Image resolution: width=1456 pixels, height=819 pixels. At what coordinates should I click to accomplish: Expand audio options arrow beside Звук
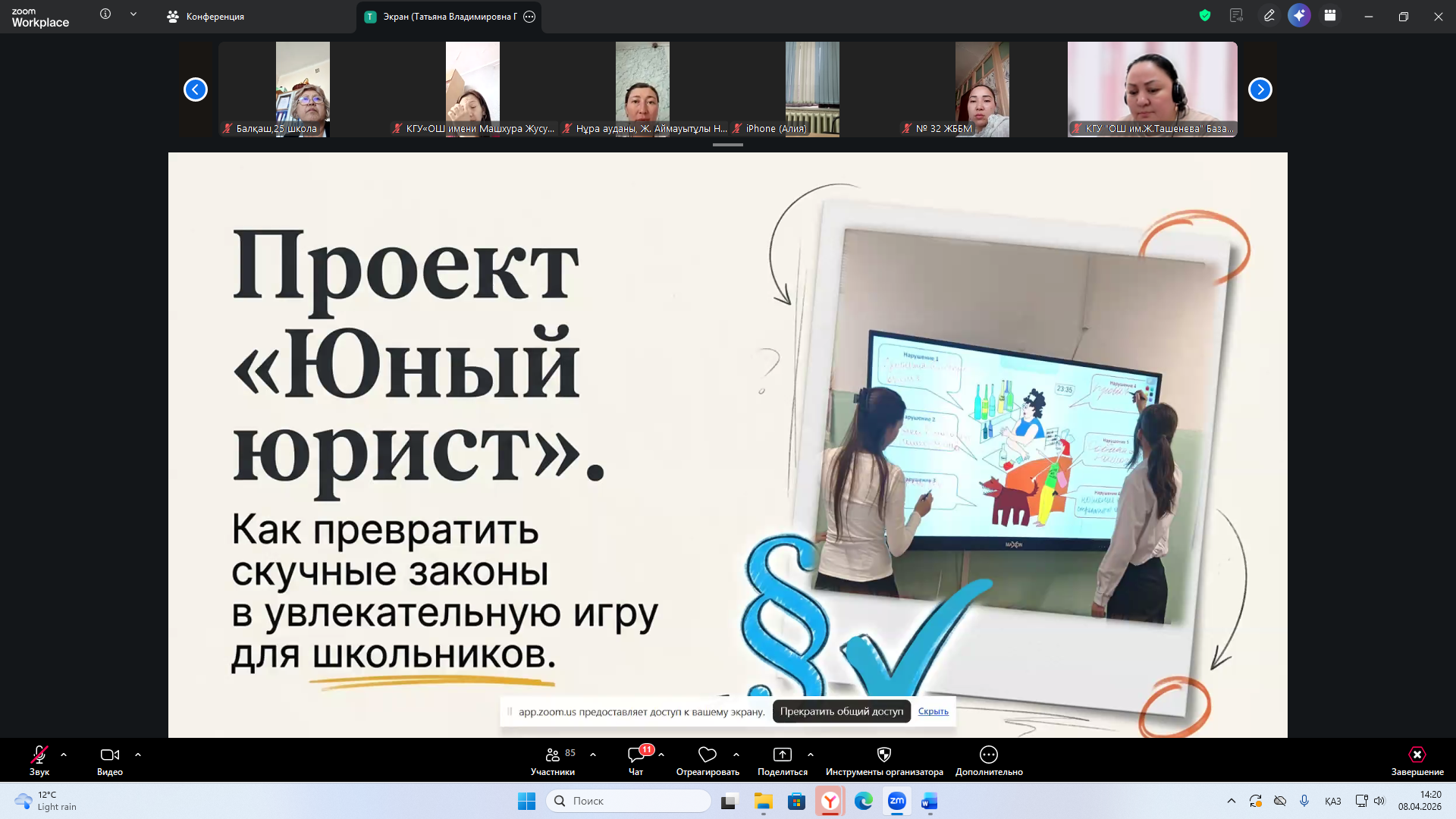tap(64, 755)
